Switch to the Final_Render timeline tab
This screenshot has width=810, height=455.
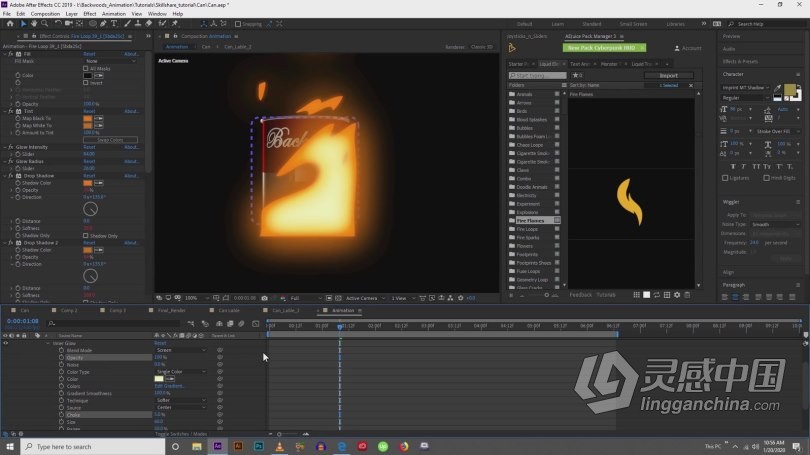click(172, 310)
